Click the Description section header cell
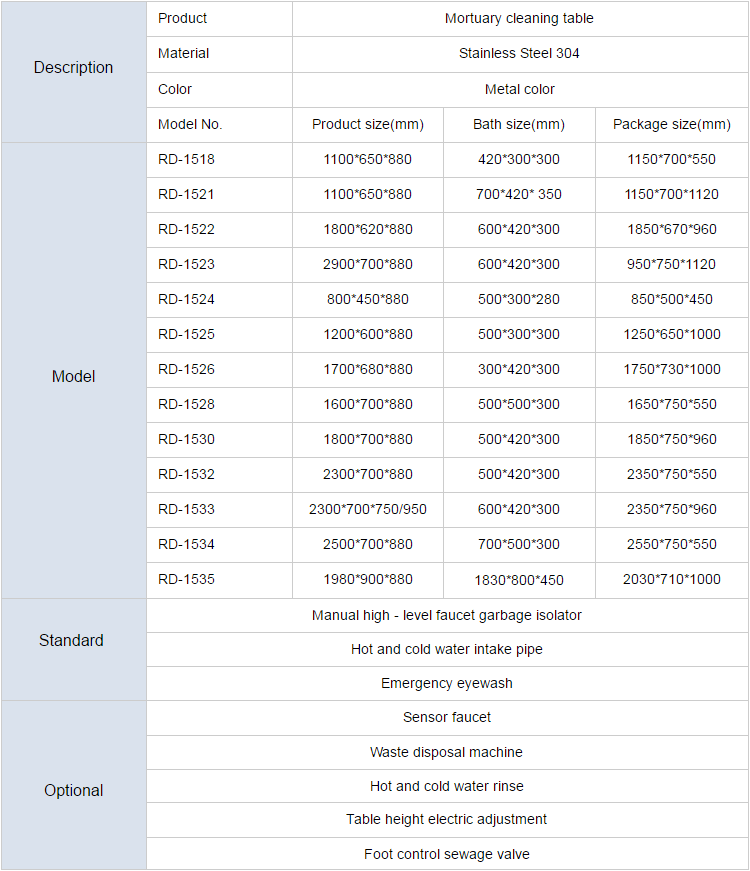 [74, 68]
